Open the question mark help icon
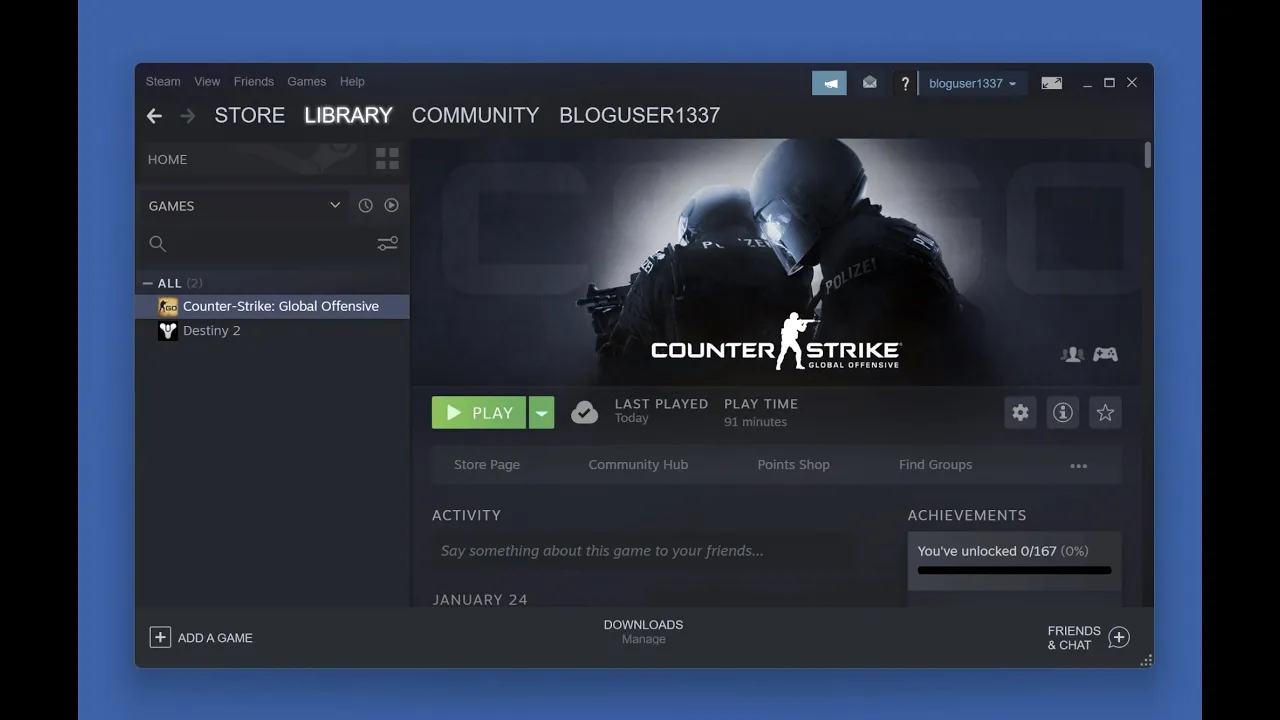This screenshot has width=1280, height=720. tap(905, 83)
